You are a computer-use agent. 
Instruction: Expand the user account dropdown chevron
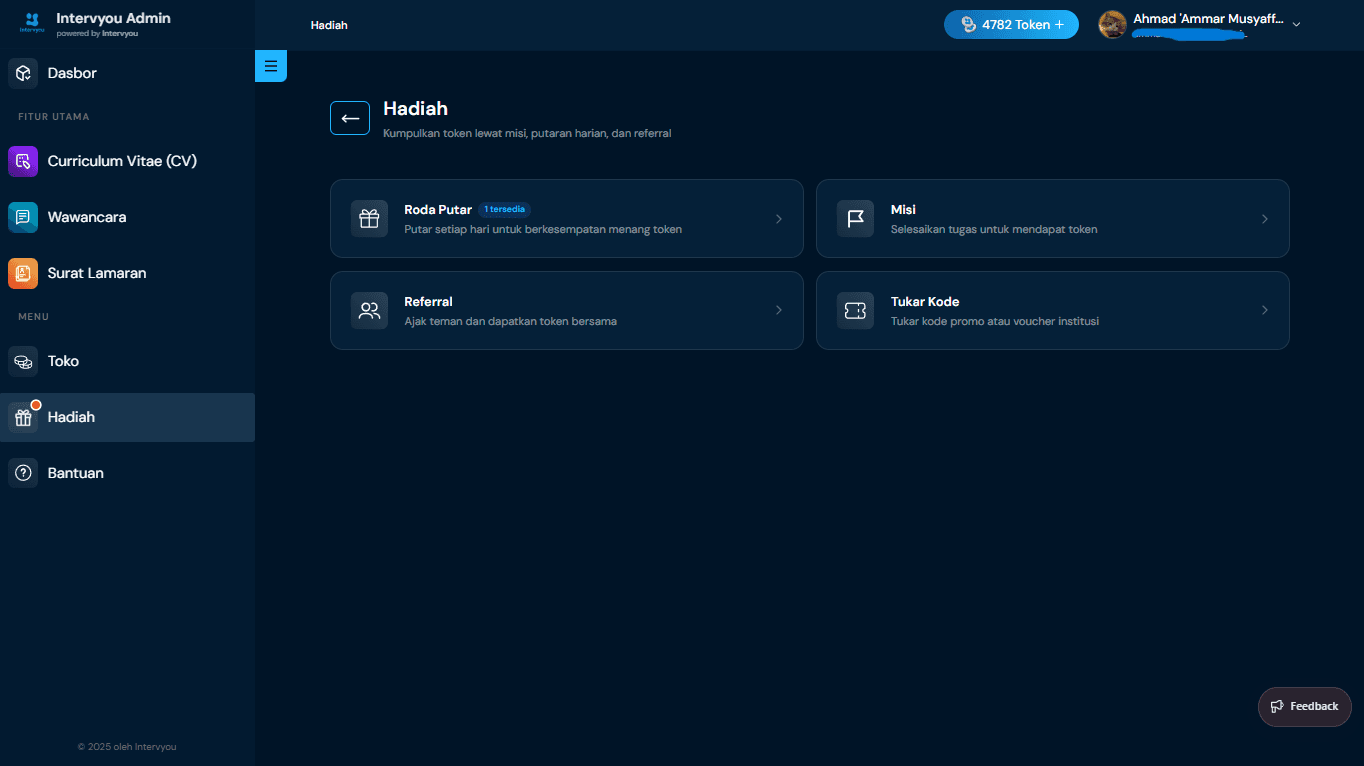1296,25
